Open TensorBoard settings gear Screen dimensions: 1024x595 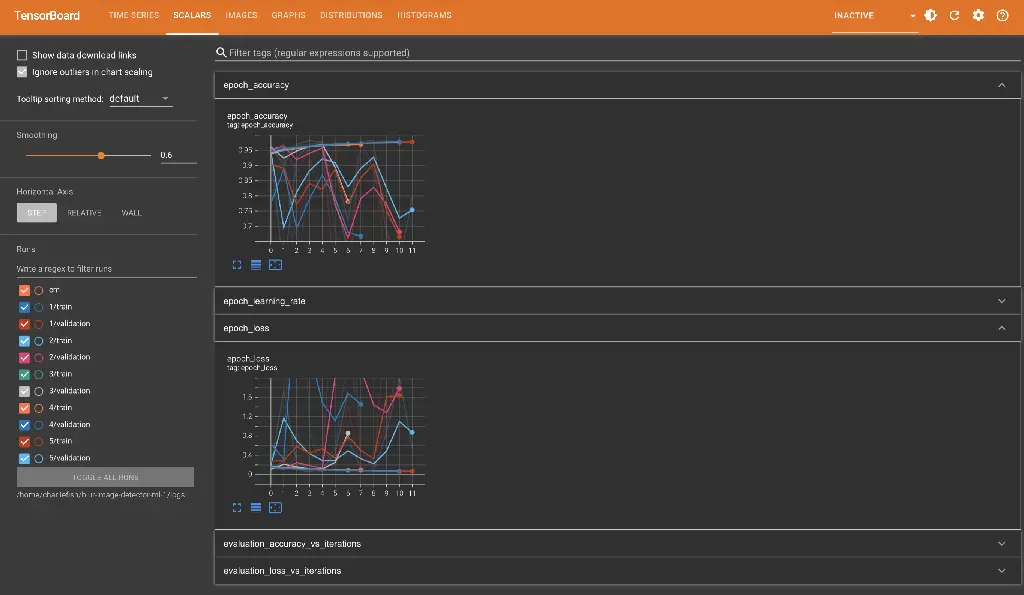pyautogui.click(x=978, y=15)
